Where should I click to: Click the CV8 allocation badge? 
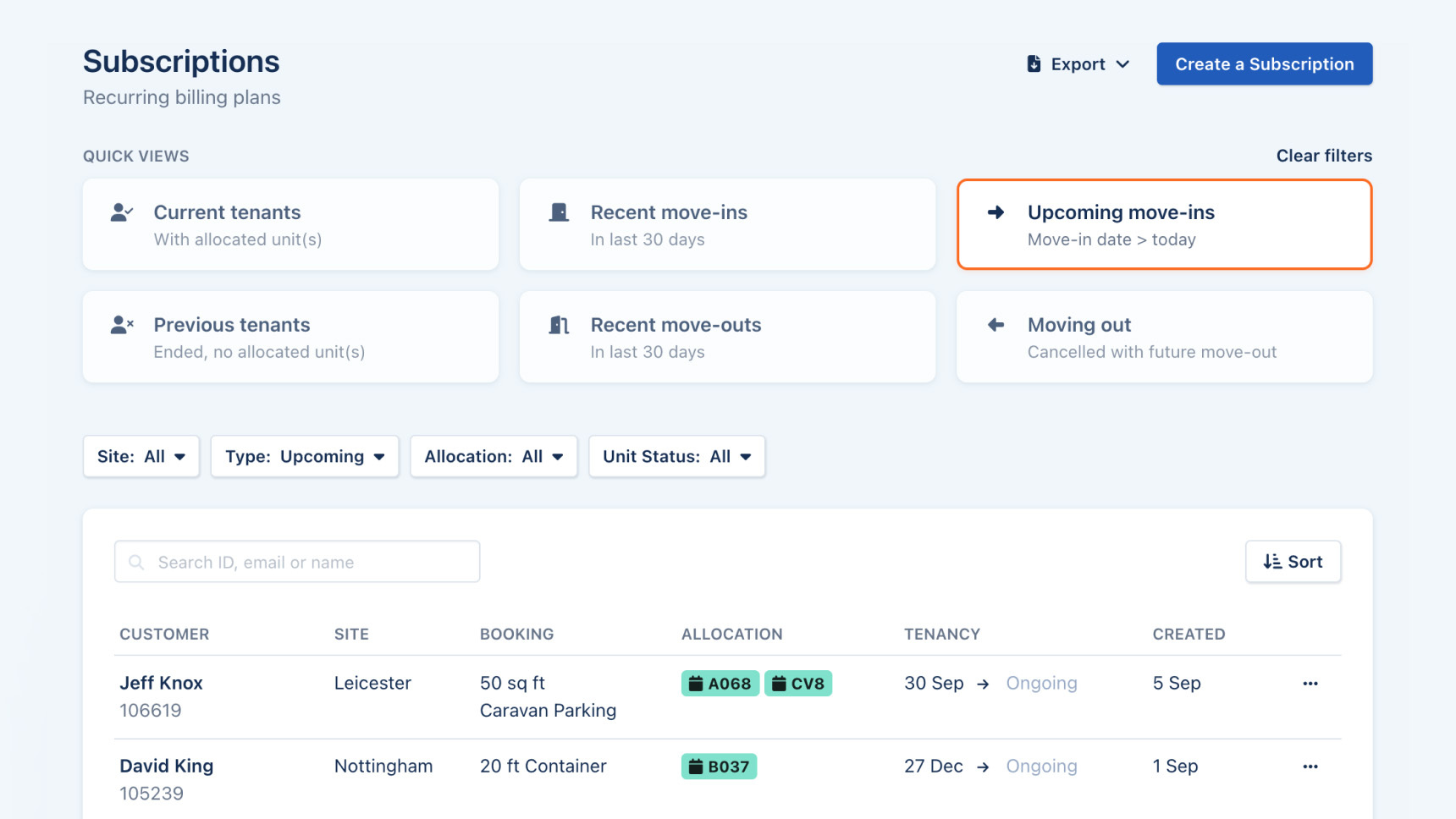[x=797, y=684]
